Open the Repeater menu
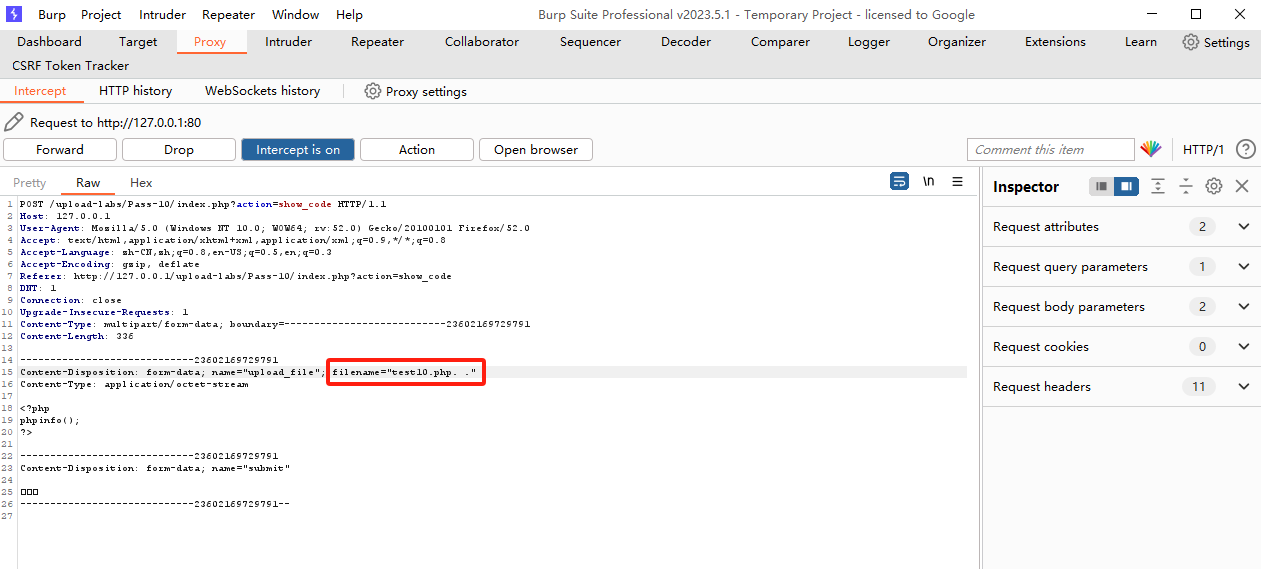This screenshot has height=569, width=1261. point(228,14)
